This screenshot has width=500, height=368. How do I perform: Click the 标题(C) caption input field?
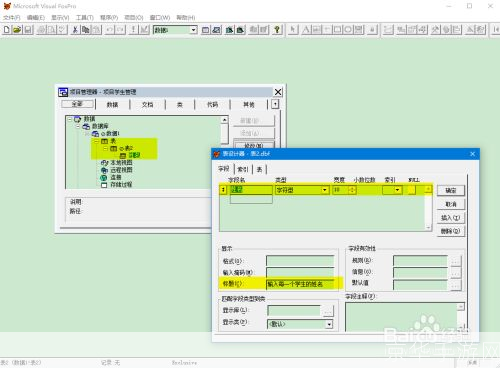[300, 284]
